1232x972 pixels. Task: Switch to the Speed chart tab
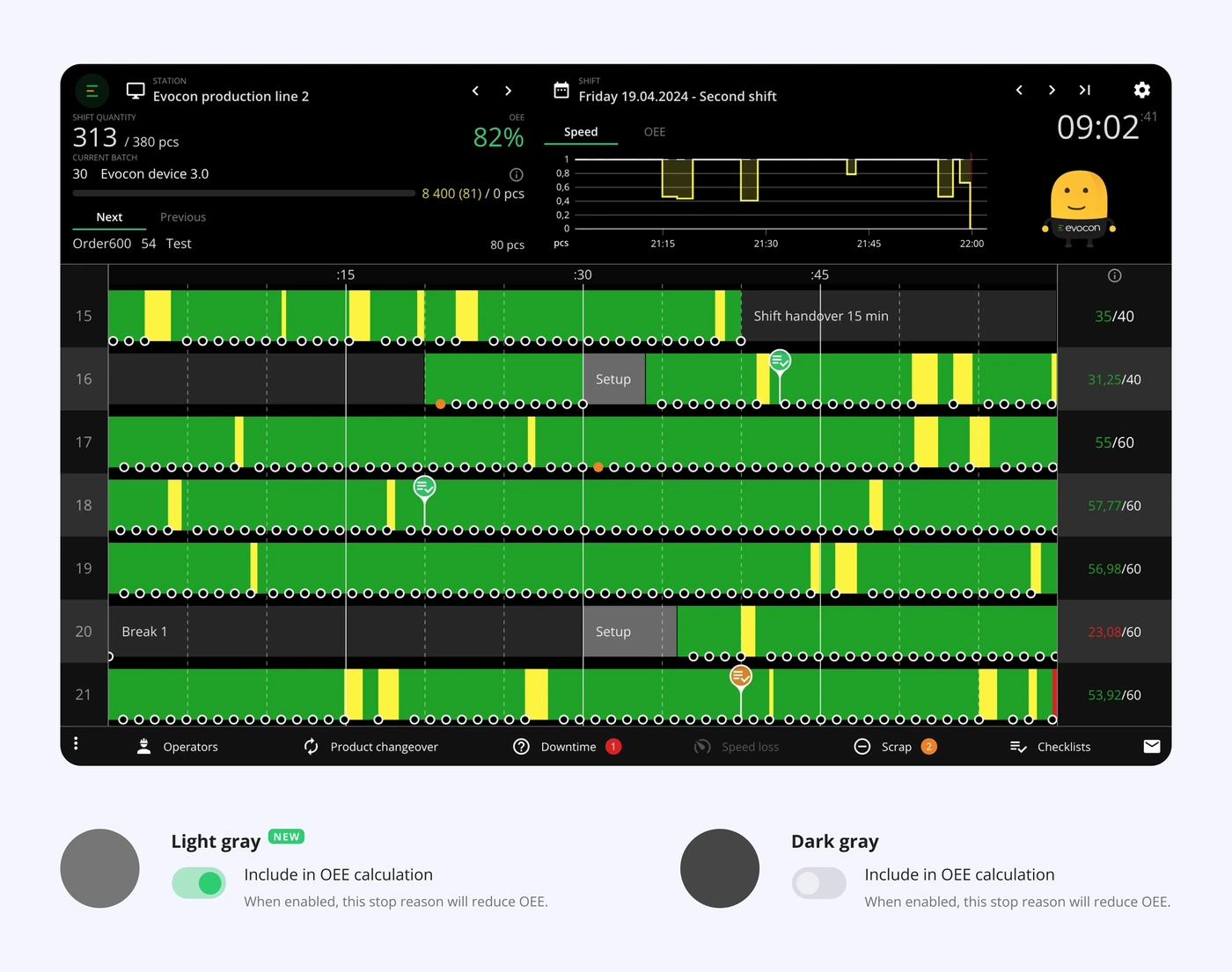(x=581, y=132)
